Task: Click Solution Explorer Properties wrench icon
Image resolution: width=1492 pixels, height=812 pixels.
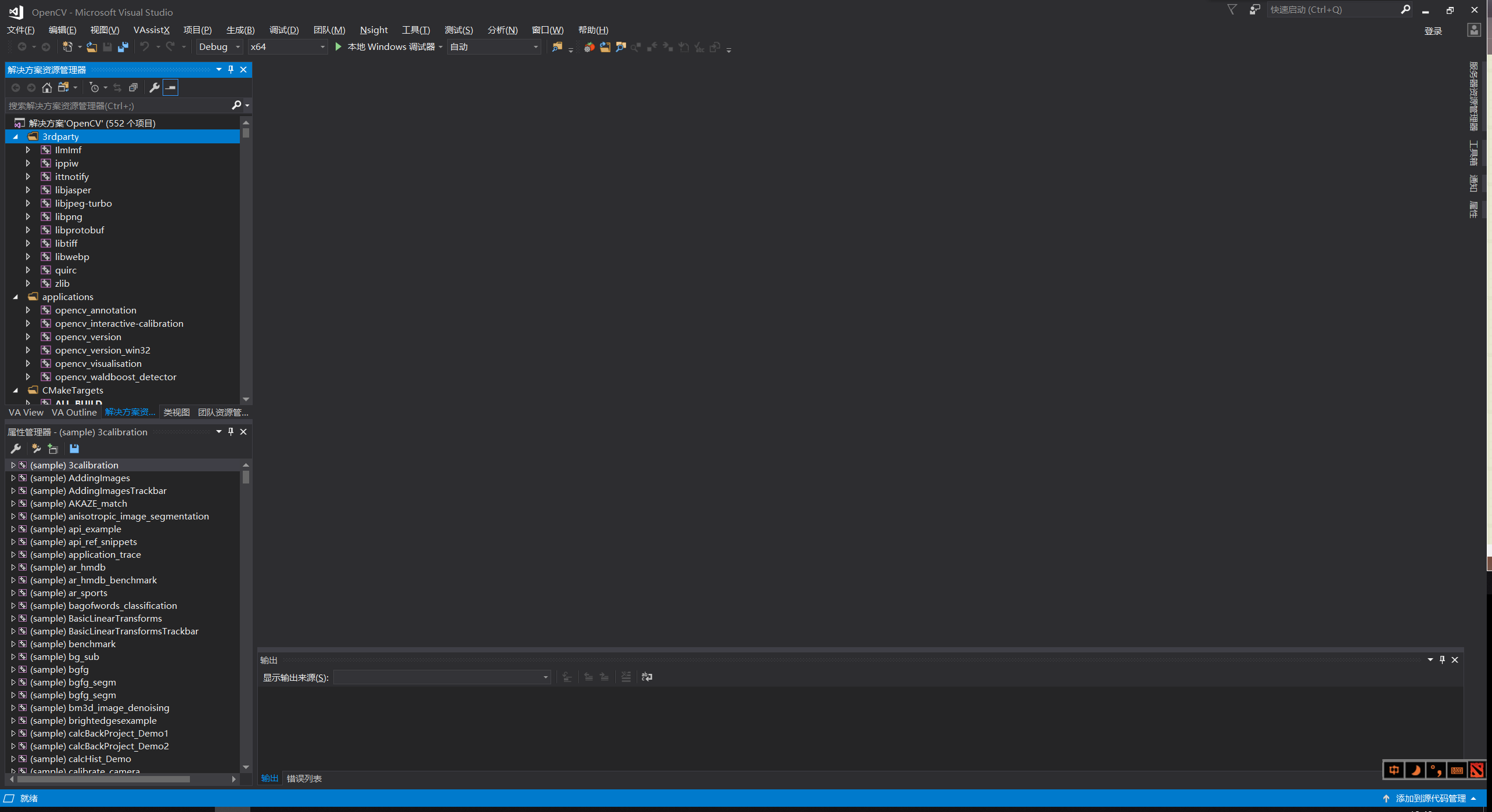Action: (x=154, y=88)
